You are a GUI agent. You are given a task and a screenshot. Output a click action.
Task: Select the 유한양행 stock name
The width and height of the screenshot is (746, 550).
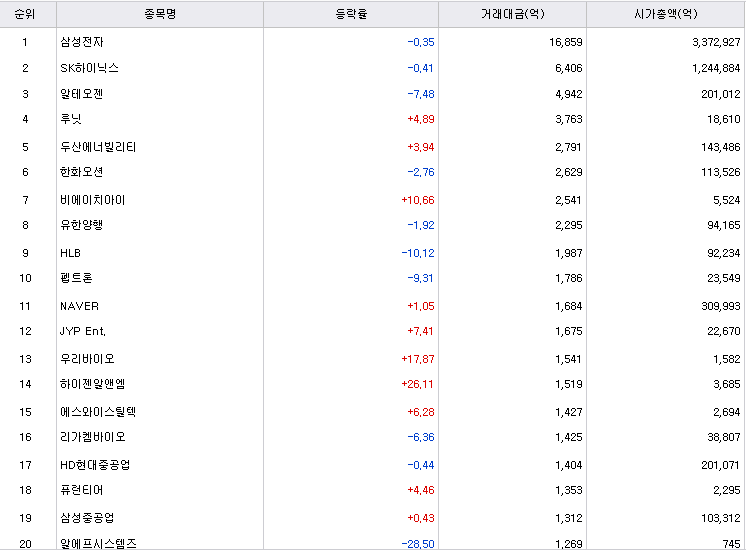click(82, 225)
